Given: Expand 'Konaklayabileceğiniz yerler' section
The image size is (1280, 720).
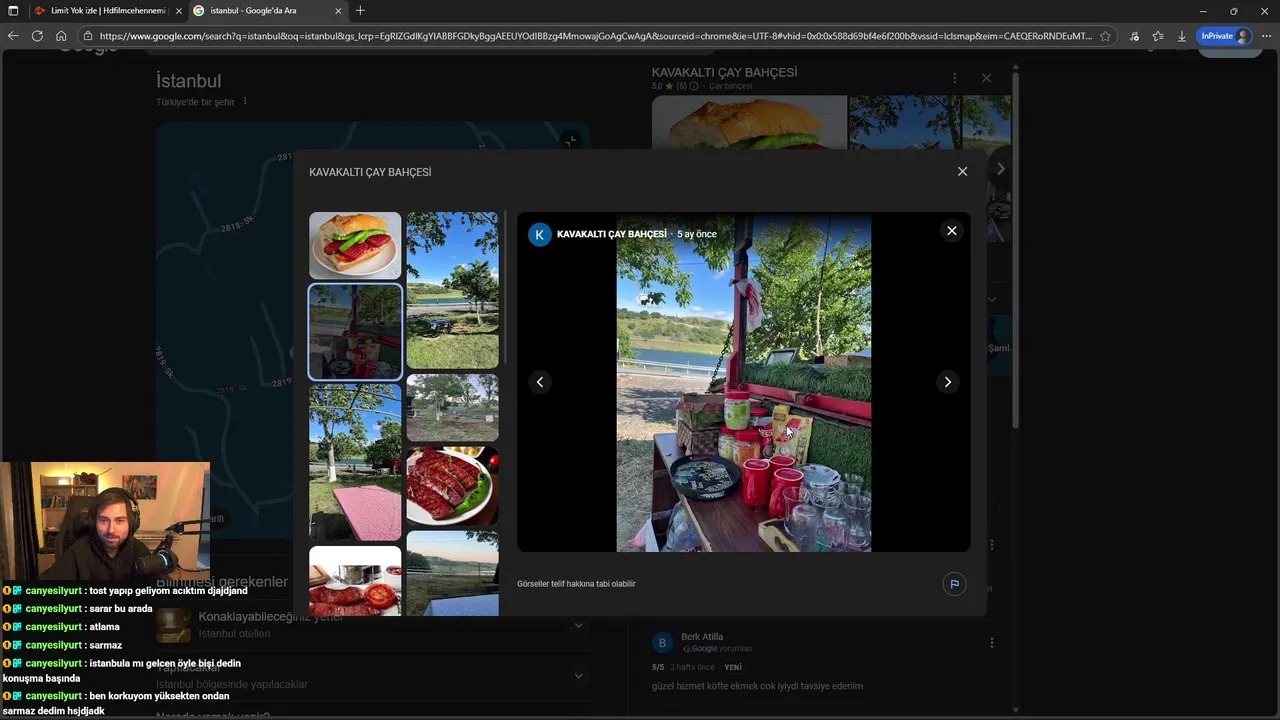Looking at the screenshot, I should (x=578, y=625).
